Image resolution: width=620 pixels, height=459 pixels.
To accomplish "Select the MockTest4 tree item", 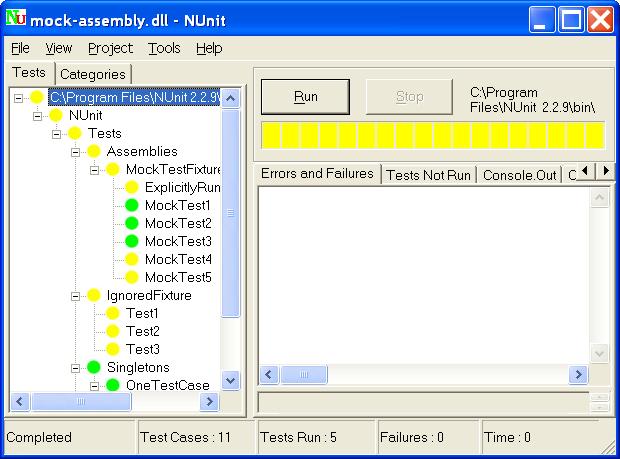I will 178,259.
